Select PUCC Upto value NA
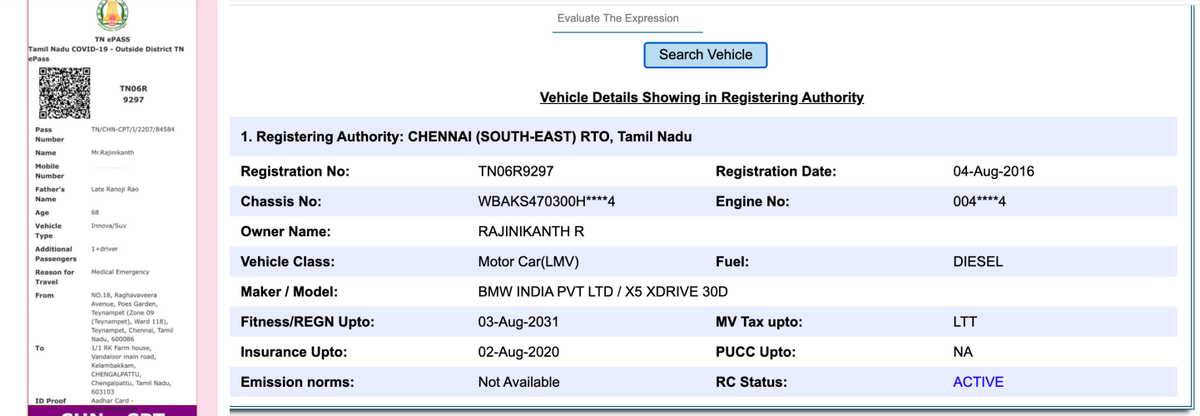 click(x=963, y=352)
